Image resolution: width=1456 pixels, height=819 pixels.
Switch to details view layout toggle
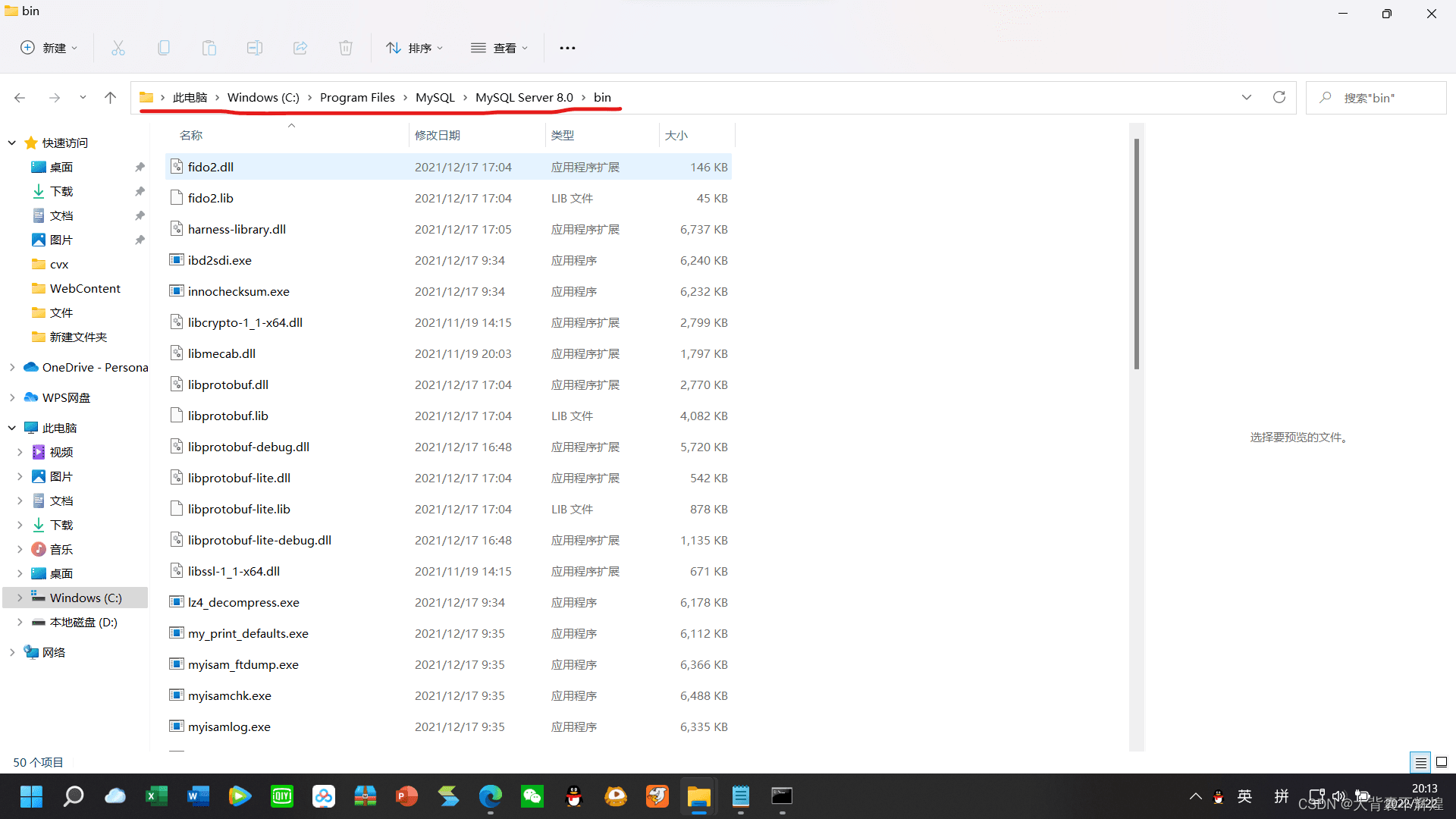click(1420, 762)
